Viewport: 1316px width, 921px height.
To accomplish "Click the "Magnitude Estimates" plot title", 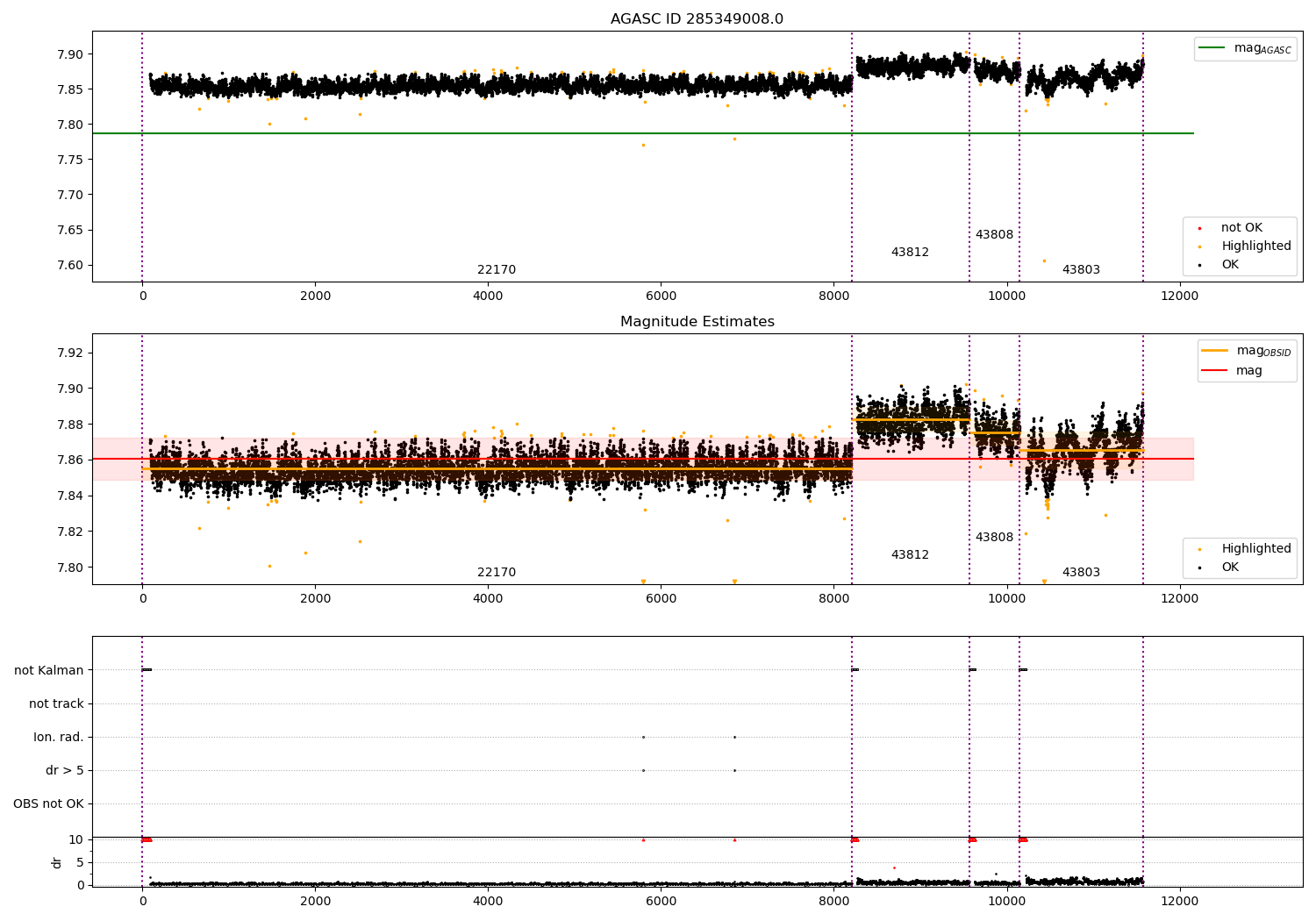I will click(697, 322).
